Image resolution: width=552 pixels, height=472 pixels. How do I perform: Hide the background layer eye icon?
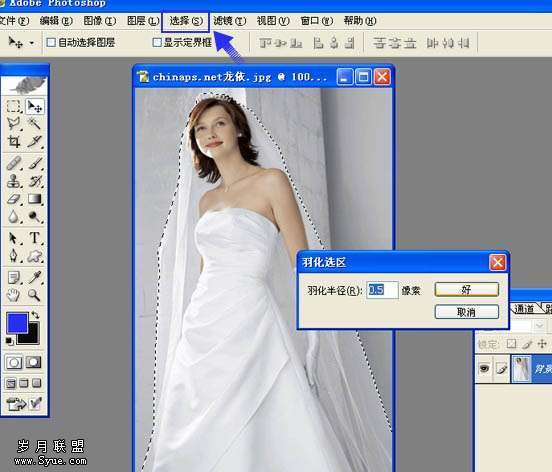pos(484,369)
